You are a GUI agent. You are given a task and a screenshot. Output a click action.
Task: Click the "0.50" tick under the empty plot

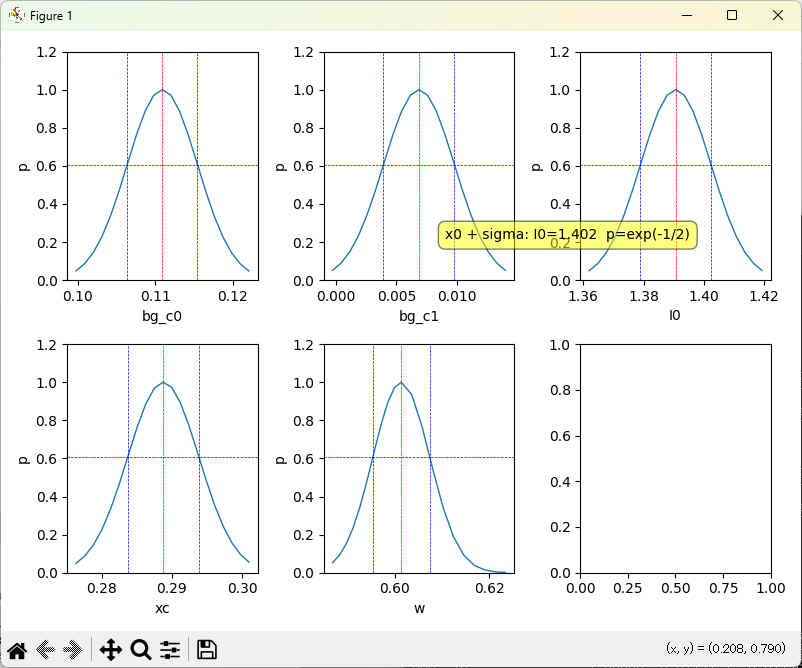[676, 588]
